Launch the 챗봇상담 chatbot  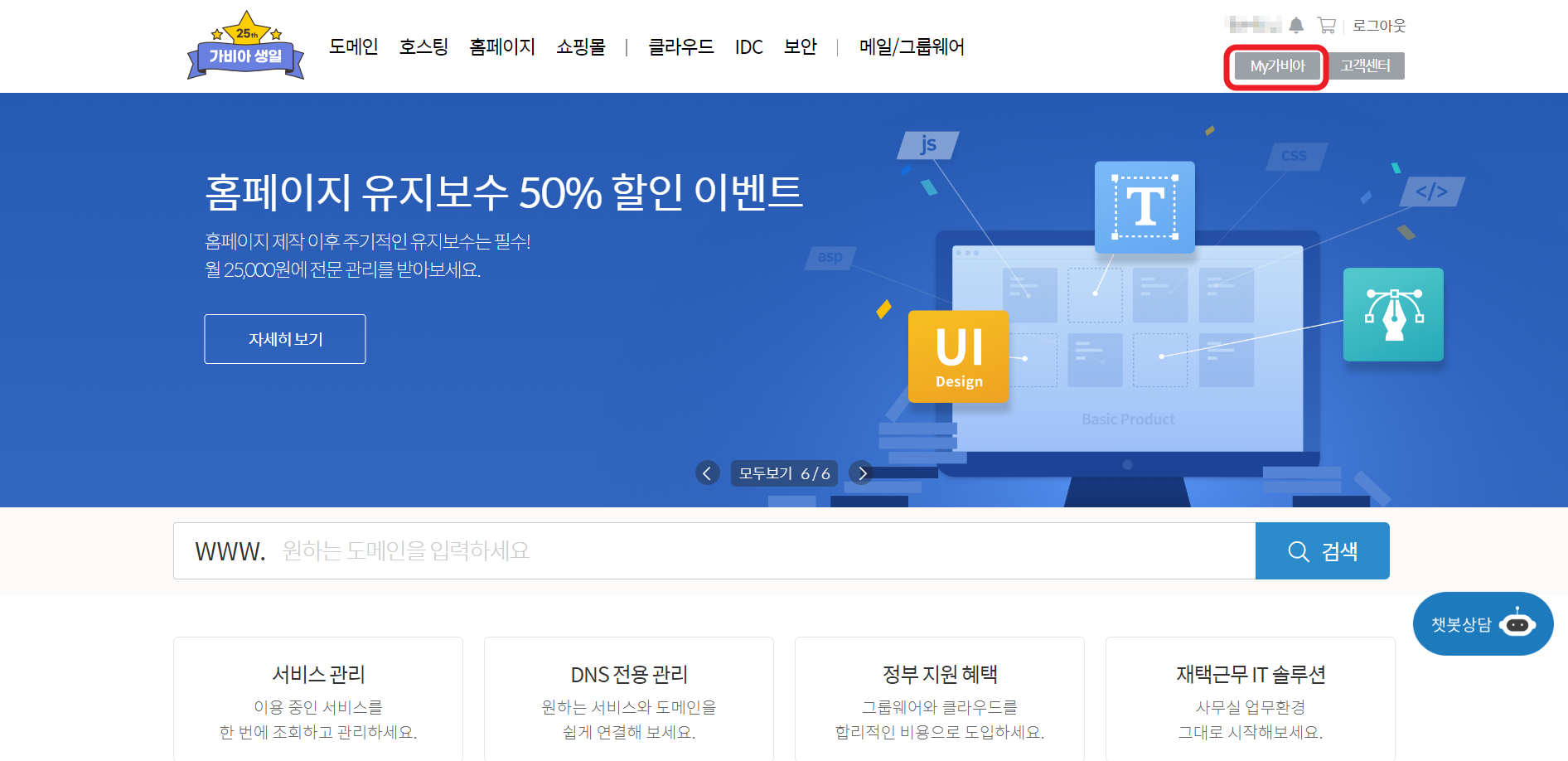[x=1482, y=623]
